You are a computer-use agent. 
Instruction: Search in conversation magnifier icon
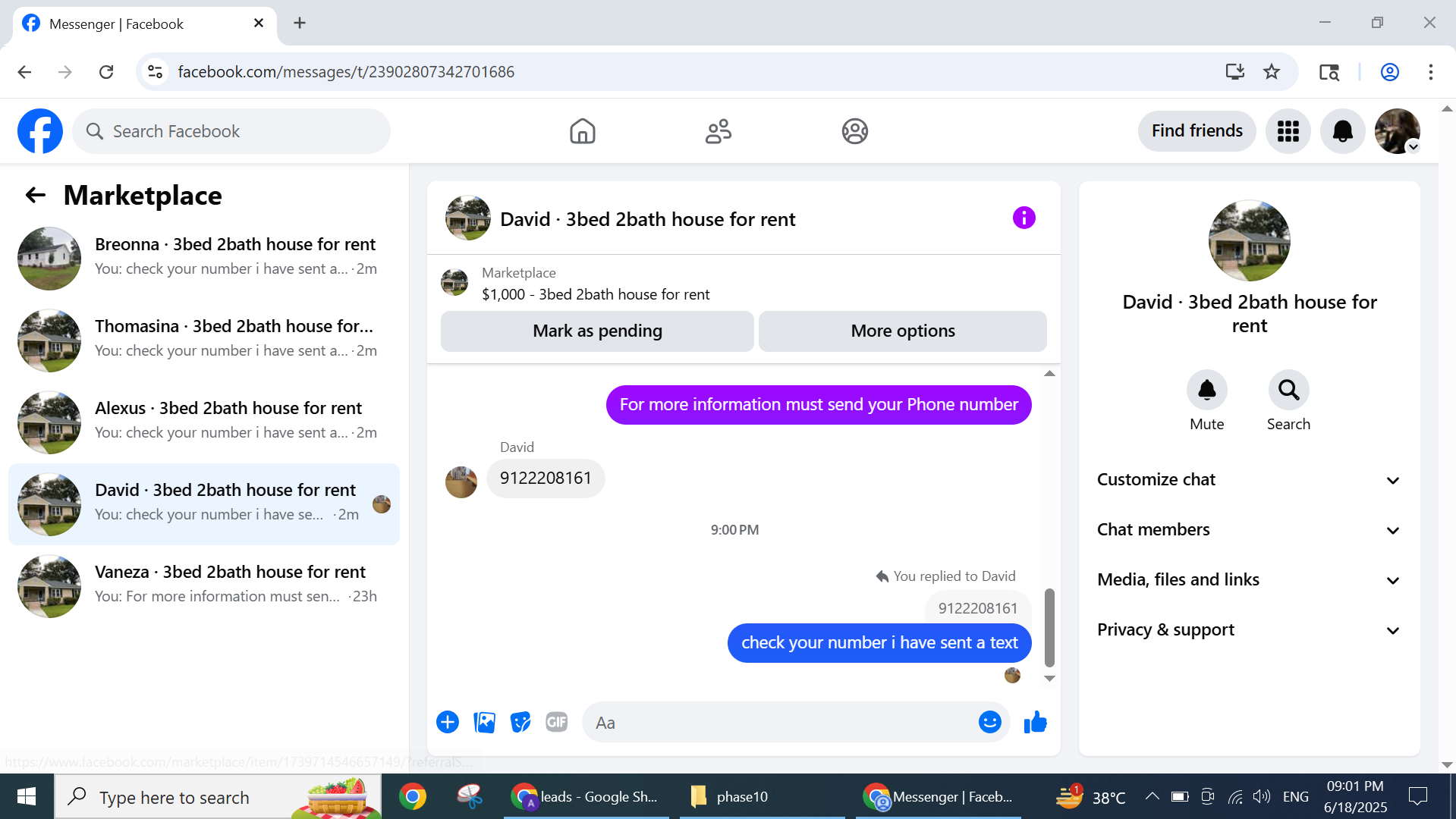pos(1288,390)
